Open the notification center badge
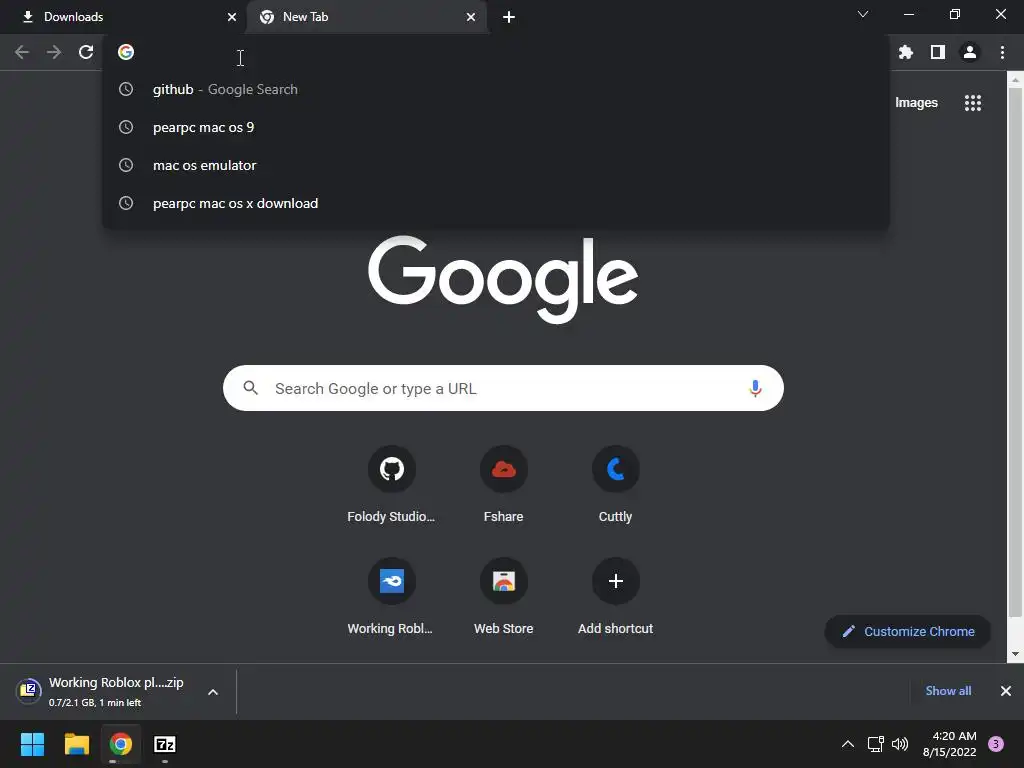The height and width of the screenshot is (768, 1024). click(996, 744)
